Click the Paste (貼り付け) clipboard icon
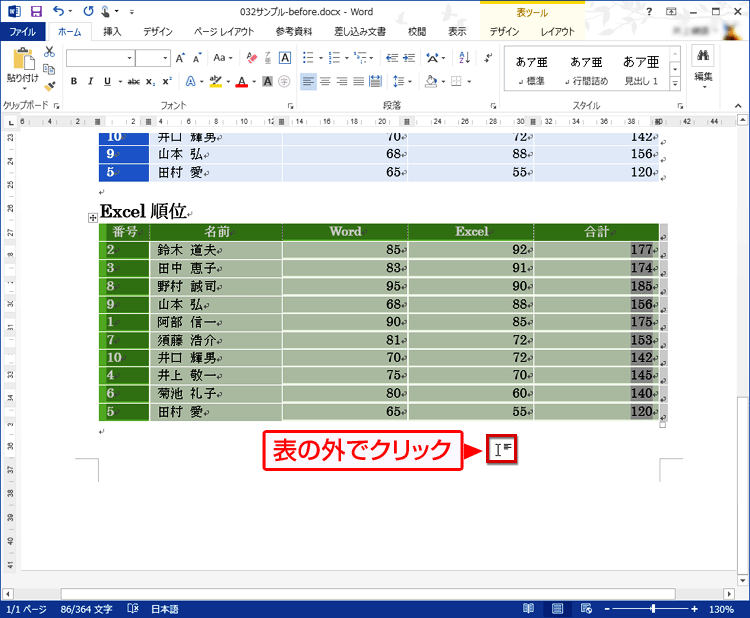The height and width of the screenshot is (618, 750). [23, 59]
